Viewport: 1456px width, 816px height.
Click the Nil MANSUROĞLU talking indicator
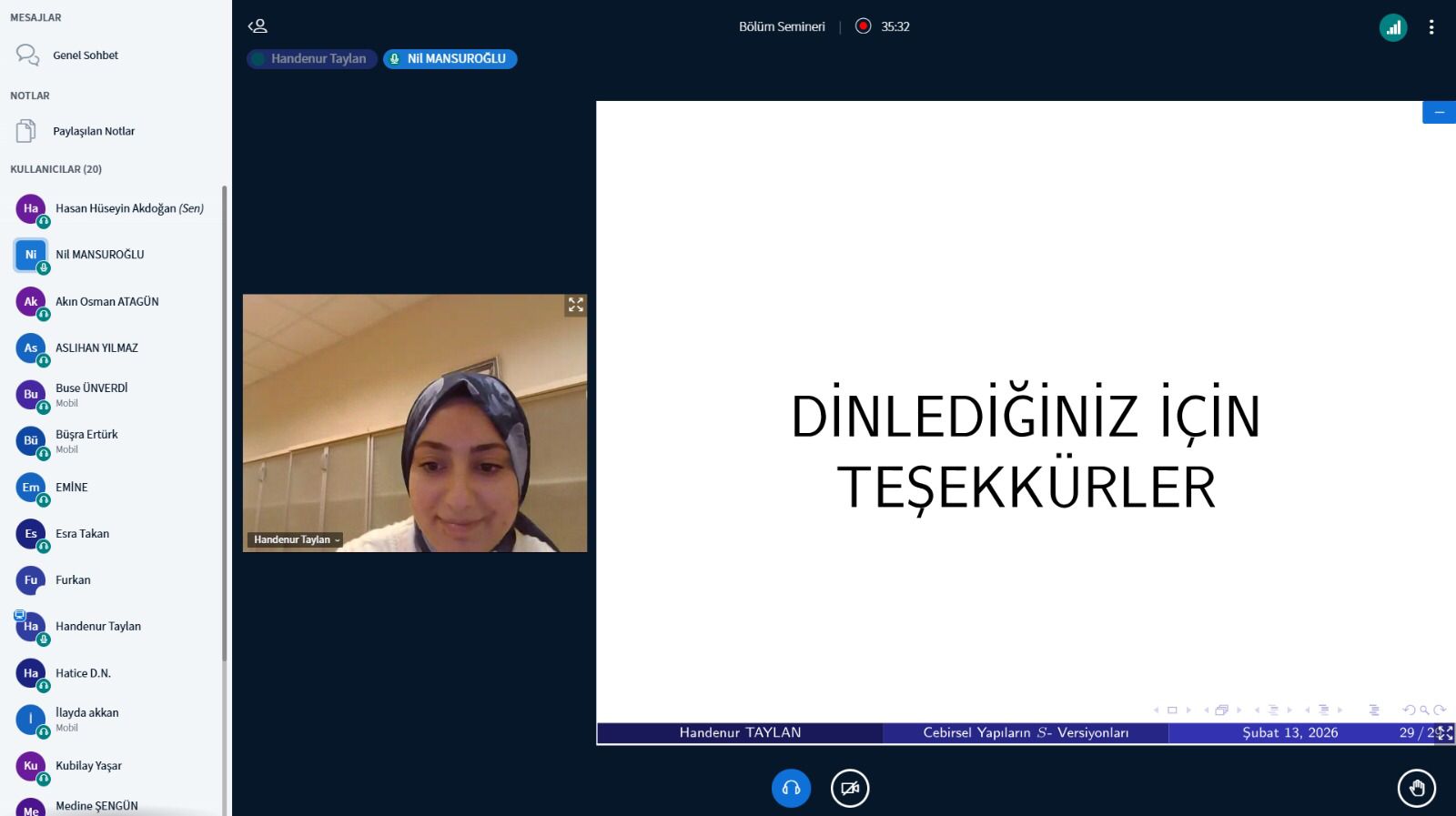(x=450, y=59)
